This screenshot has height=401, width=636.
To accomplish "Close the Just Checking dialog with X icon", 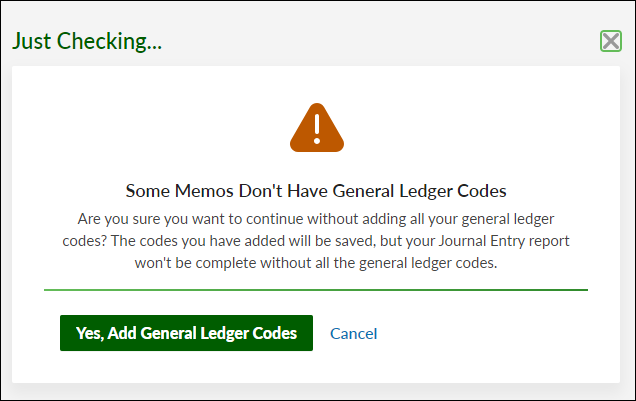I will [610, 41].
